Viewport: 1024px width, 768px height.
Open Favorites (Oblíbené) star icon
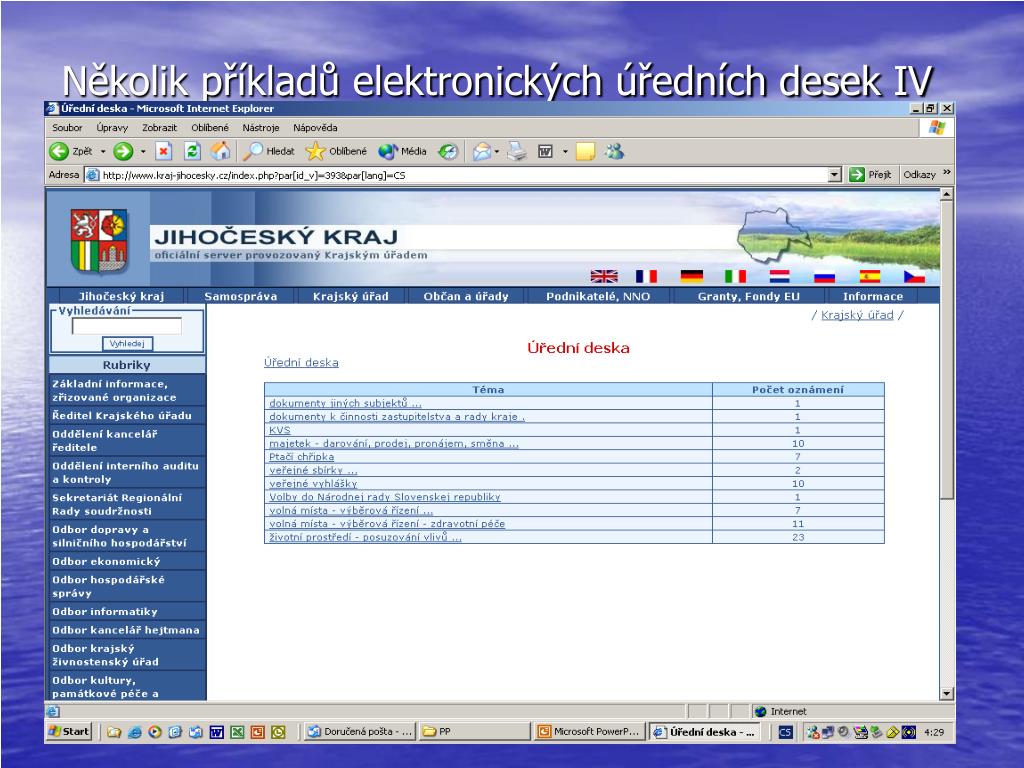[315, 152]
